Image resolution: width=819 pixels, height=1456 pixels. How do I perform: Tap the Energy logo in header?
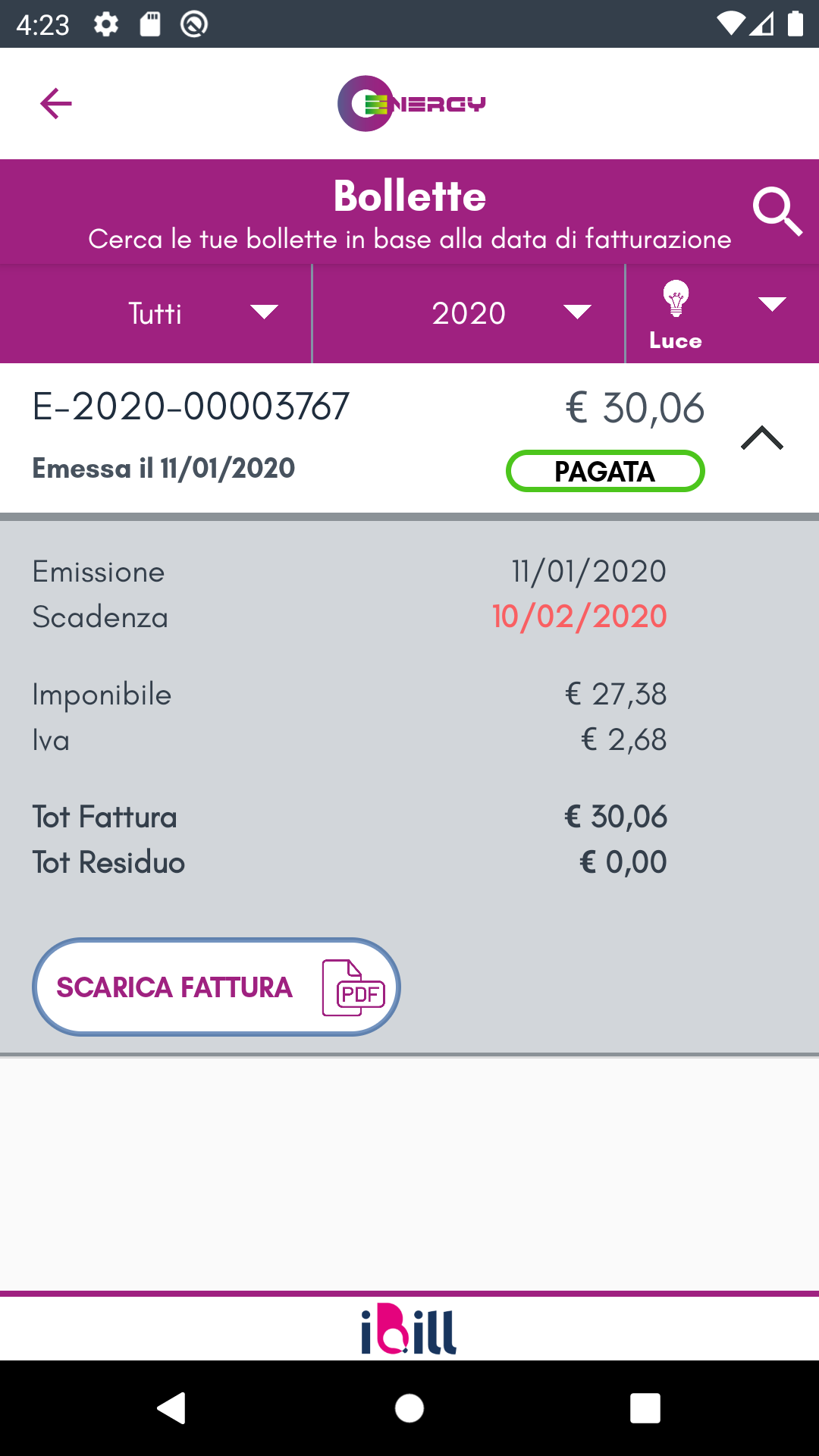(411, 104)
